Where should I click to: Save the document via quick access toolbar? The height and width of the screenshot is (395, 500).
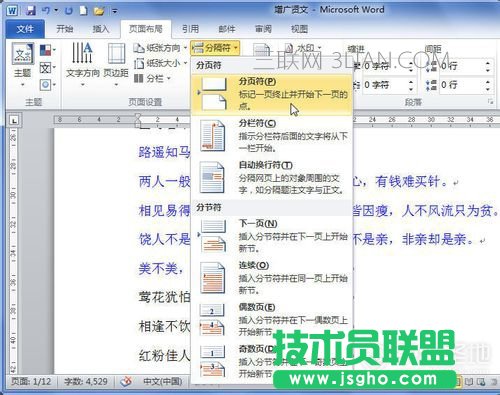(31, 11)
